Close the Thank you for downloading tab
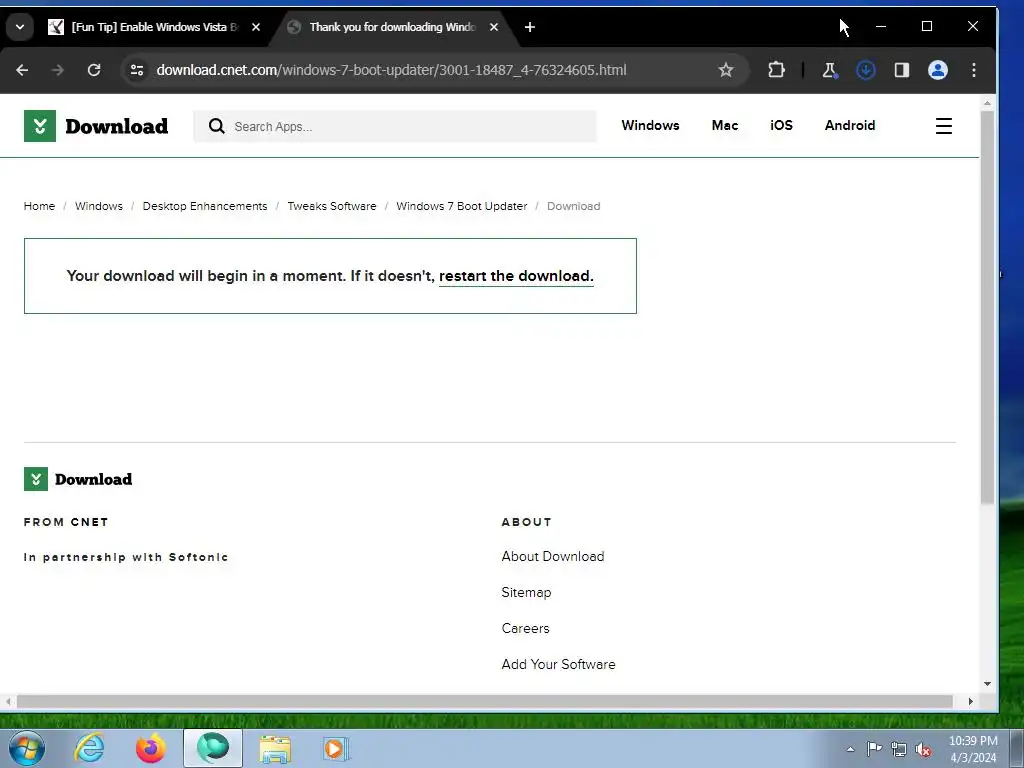This screenshot has width=1024, height=768. coord(494,27)
